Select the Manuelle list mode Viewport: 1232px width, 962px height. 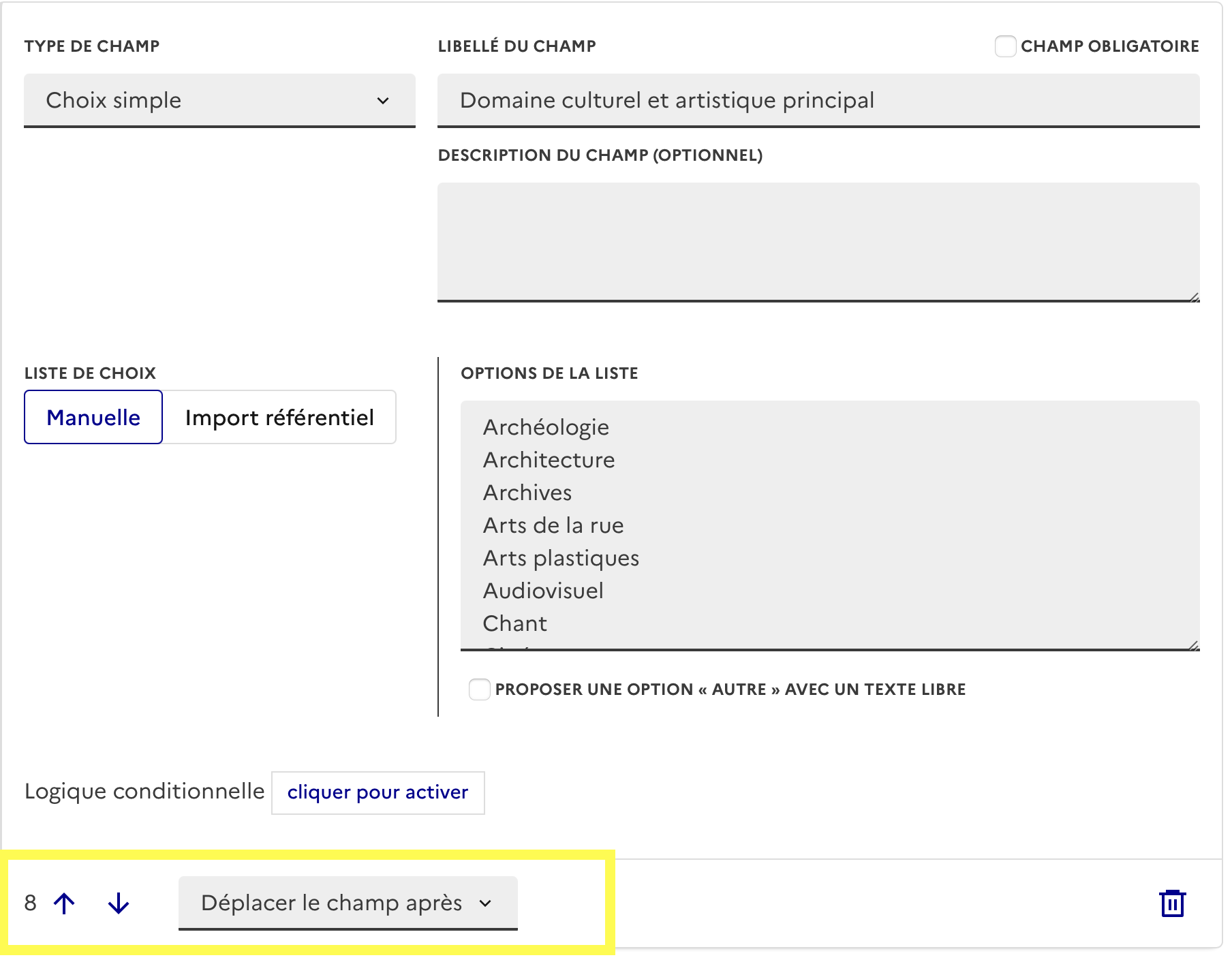pos(93,418)
